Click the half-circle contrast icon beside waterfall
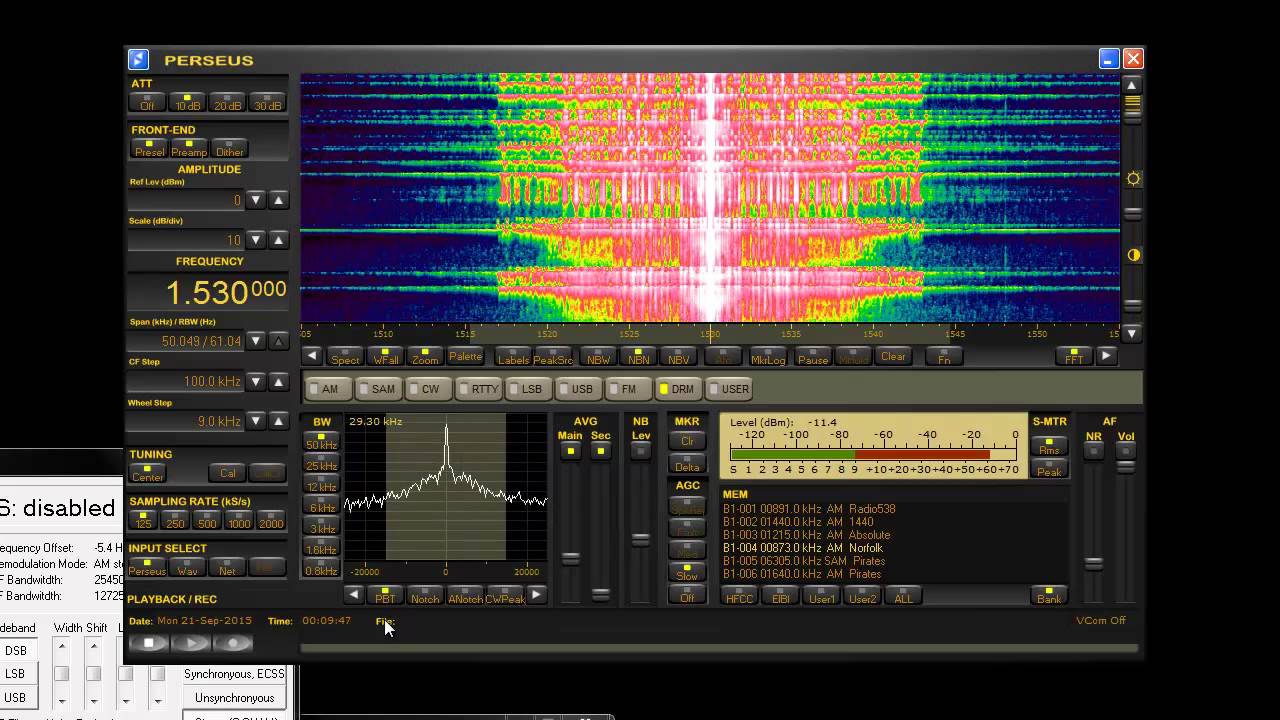The width and height of the screenshot is (1280, 720). pos(1133,255)
